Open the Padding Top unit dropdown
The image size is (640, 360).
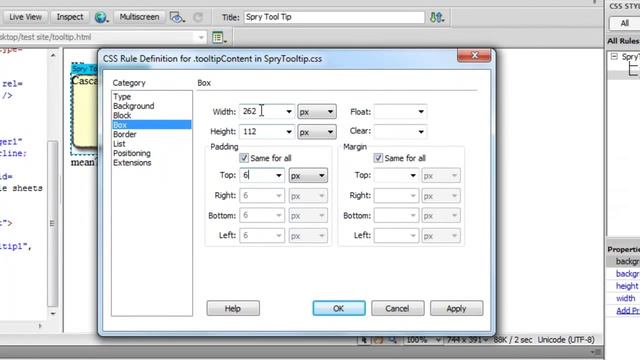tap(308, 176)
